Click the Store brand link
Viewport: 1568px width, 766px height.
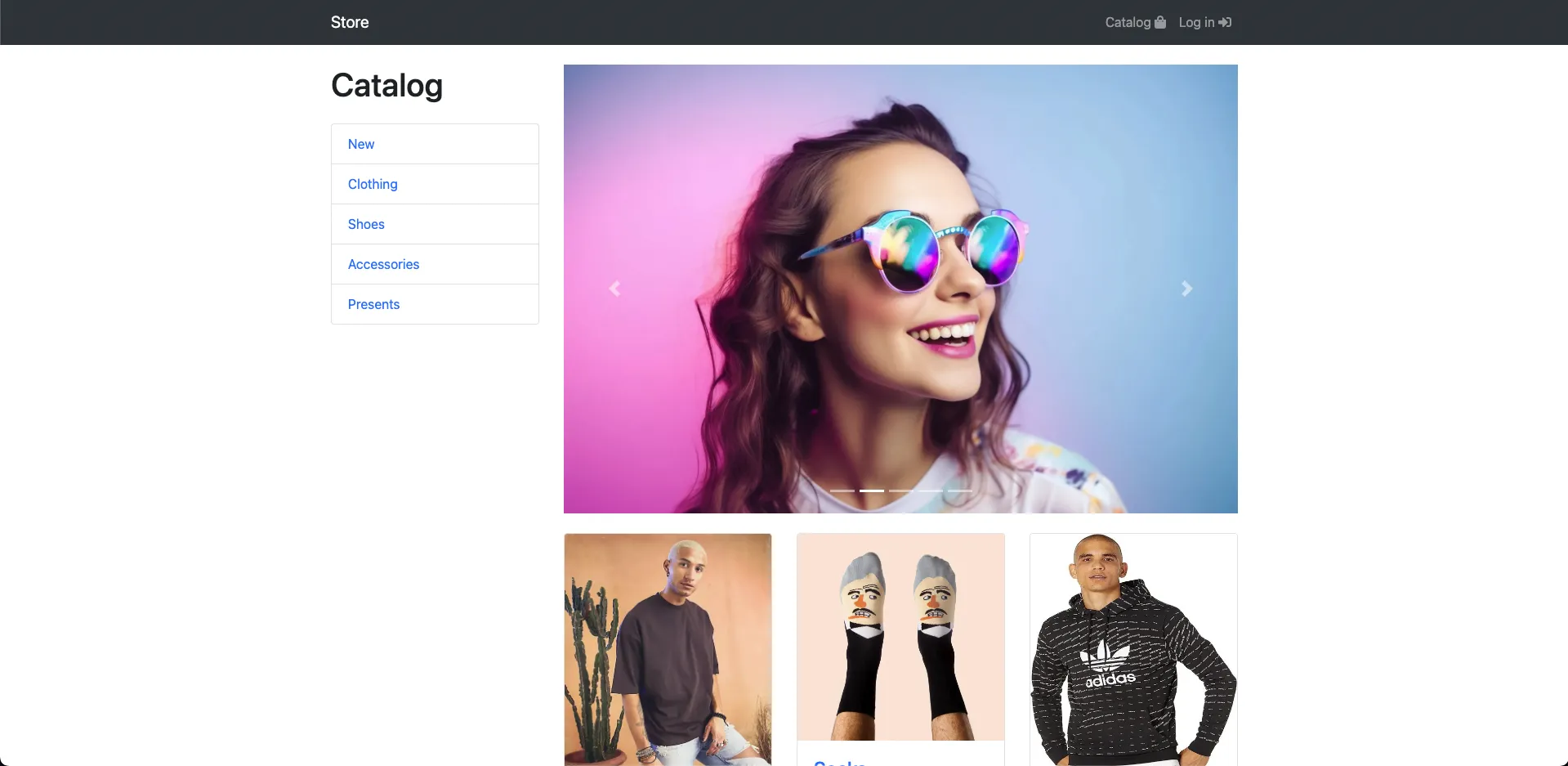pyautogui.click(x=350, y=22)
